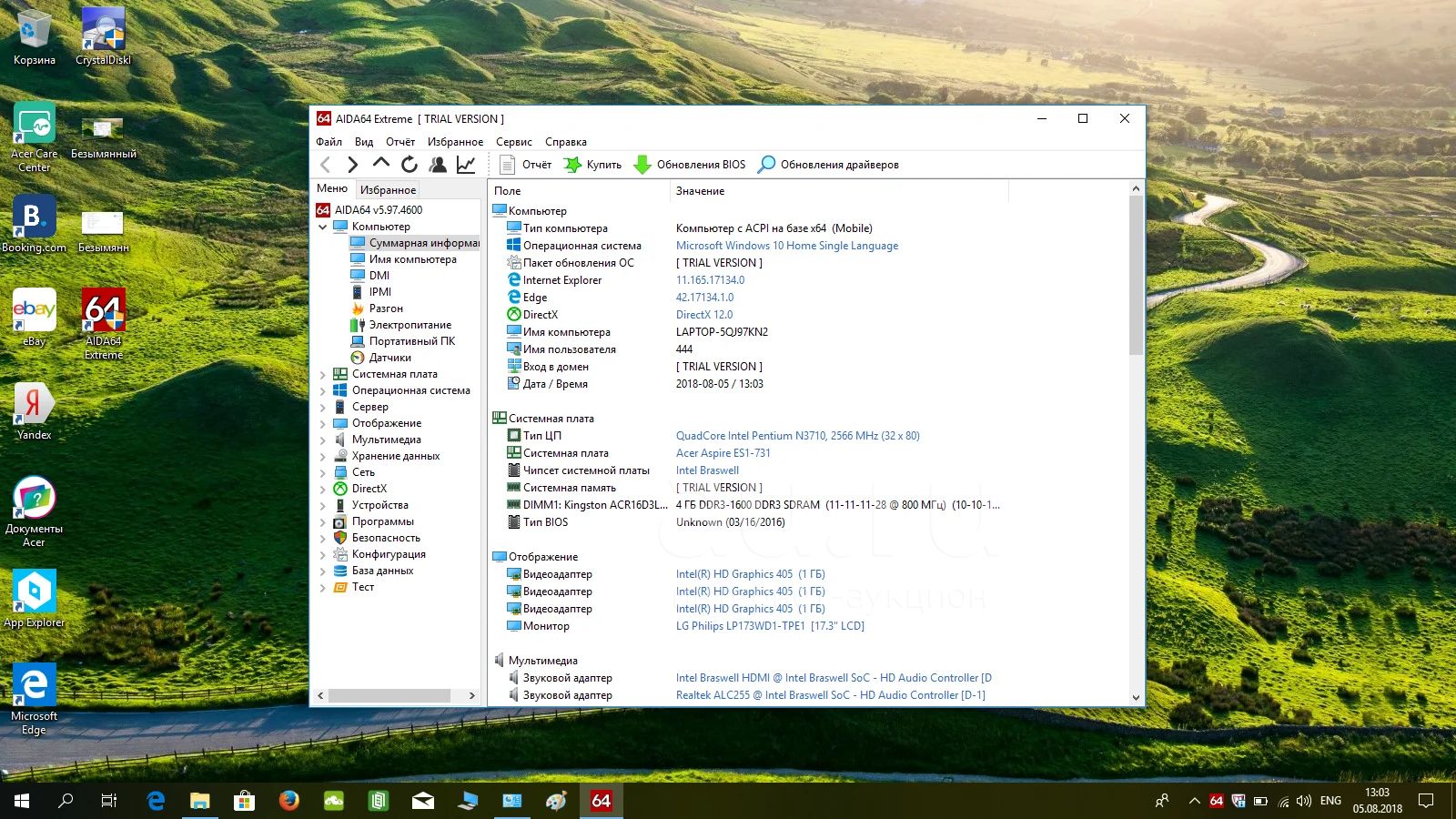The height and width of the screenshot is (819, 1456).
Task: Select the Безопасность tree item
Action: tap(386, 538)
